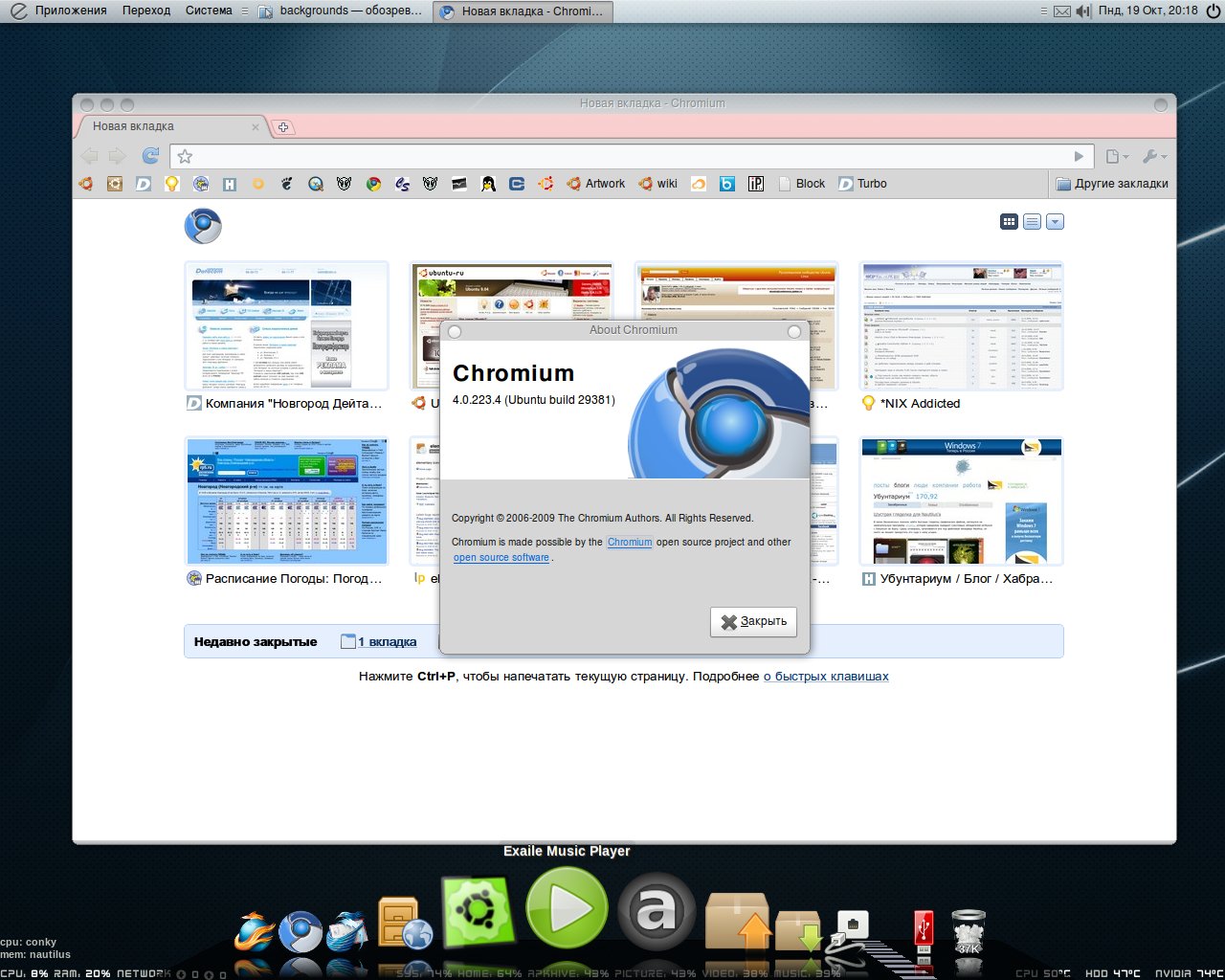Open the Block bookmark
The height and width of the screenshot is (980, 1225).
point(801,184)
